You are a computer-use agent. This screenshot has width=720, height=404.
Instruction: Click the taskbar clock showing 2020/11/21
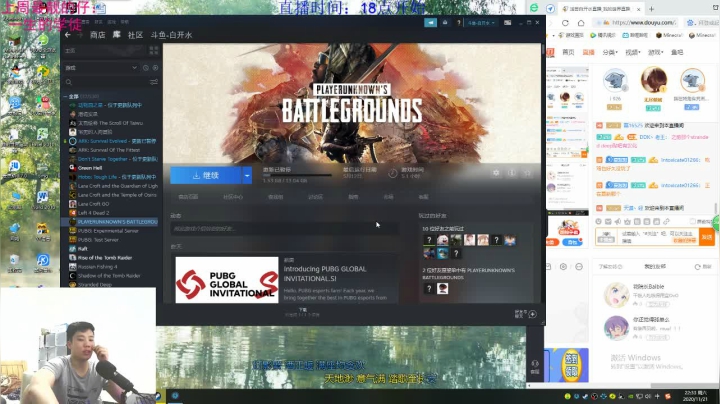click(695, 396)
